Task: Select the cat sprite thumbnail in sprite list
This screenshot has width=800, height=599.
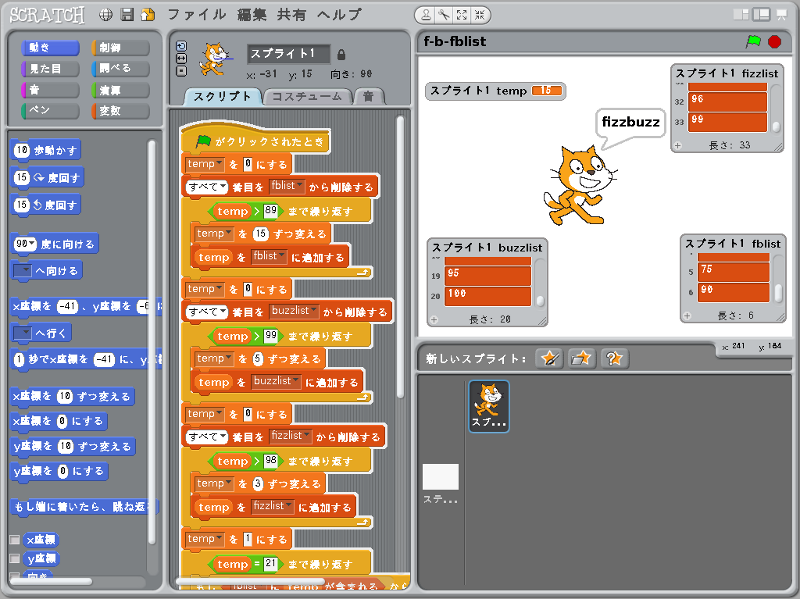Action: (x=489, y=406)
